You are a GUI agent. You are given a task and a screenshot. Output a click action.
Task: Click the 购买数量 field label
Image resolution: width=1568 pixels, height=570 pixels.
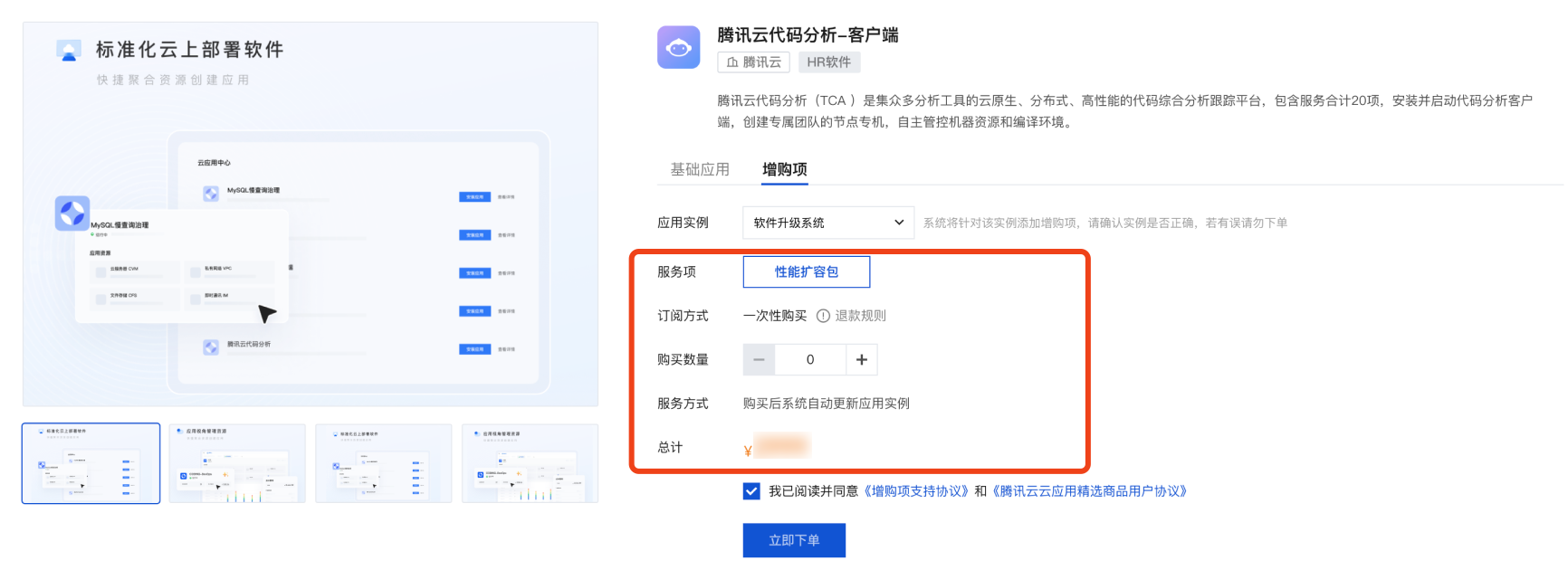click(683, 359)
